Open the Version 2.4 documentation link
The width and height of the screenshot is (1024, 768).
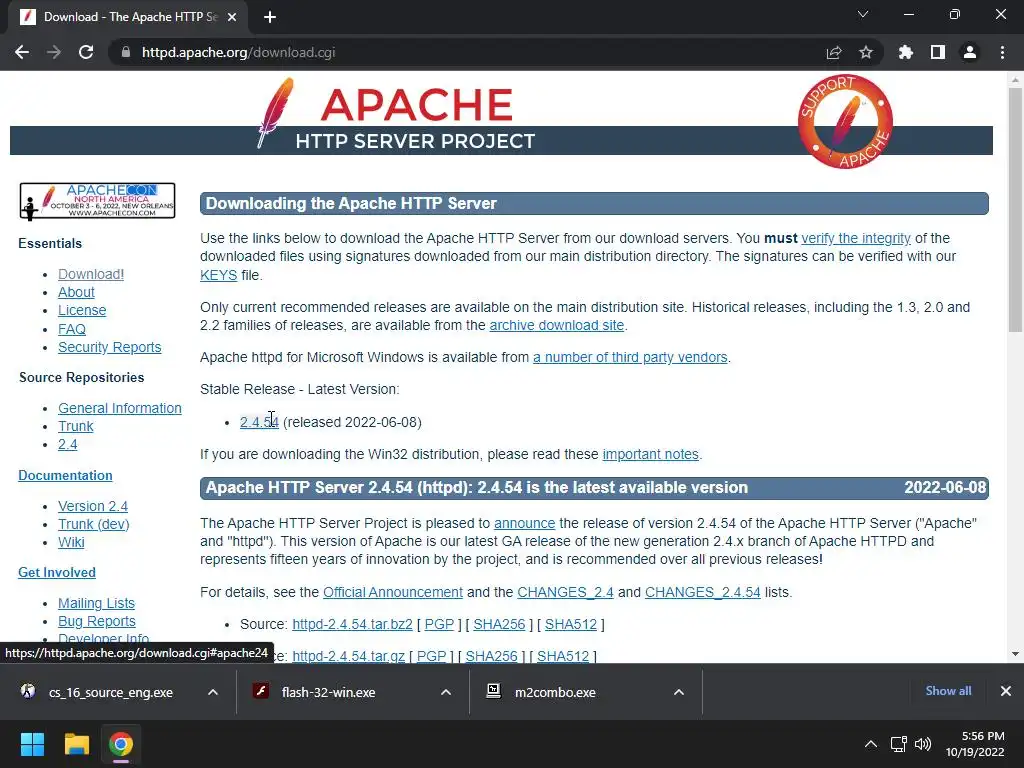93,506
